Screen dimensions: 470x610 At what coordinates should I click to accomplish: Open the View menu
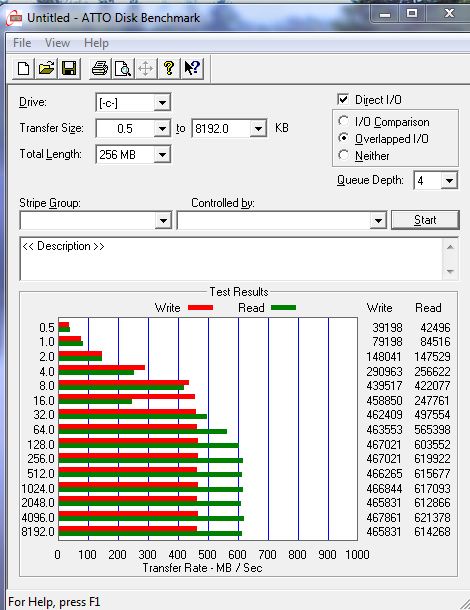click(x=57, y=43)
